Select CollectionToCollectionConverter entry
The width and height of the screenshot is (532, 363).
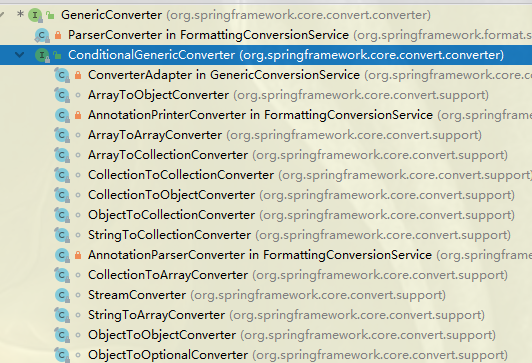(x=181, y=175)
